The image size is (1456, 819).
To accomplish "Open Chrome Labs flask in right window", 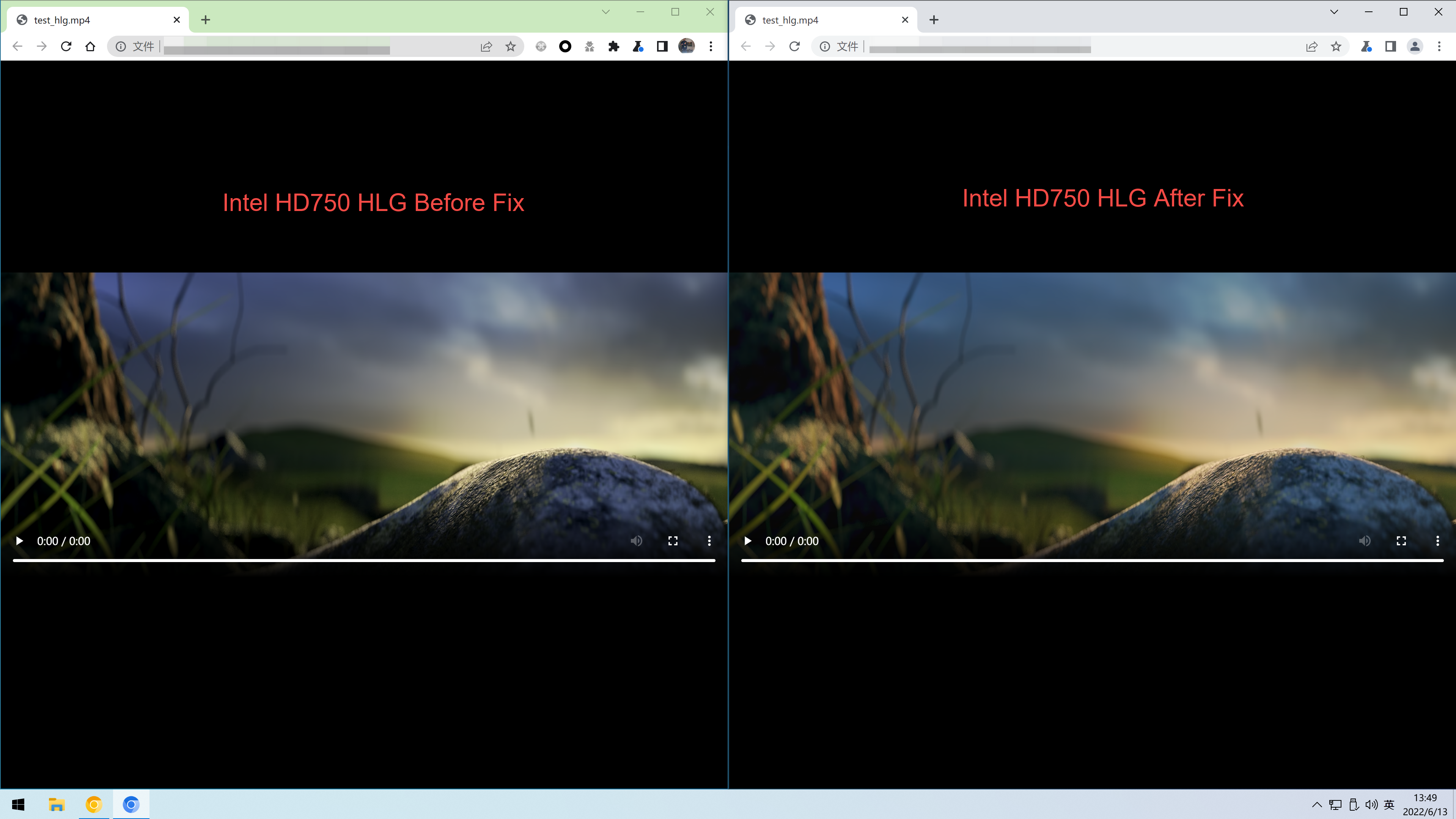I will click(1367, 46).
